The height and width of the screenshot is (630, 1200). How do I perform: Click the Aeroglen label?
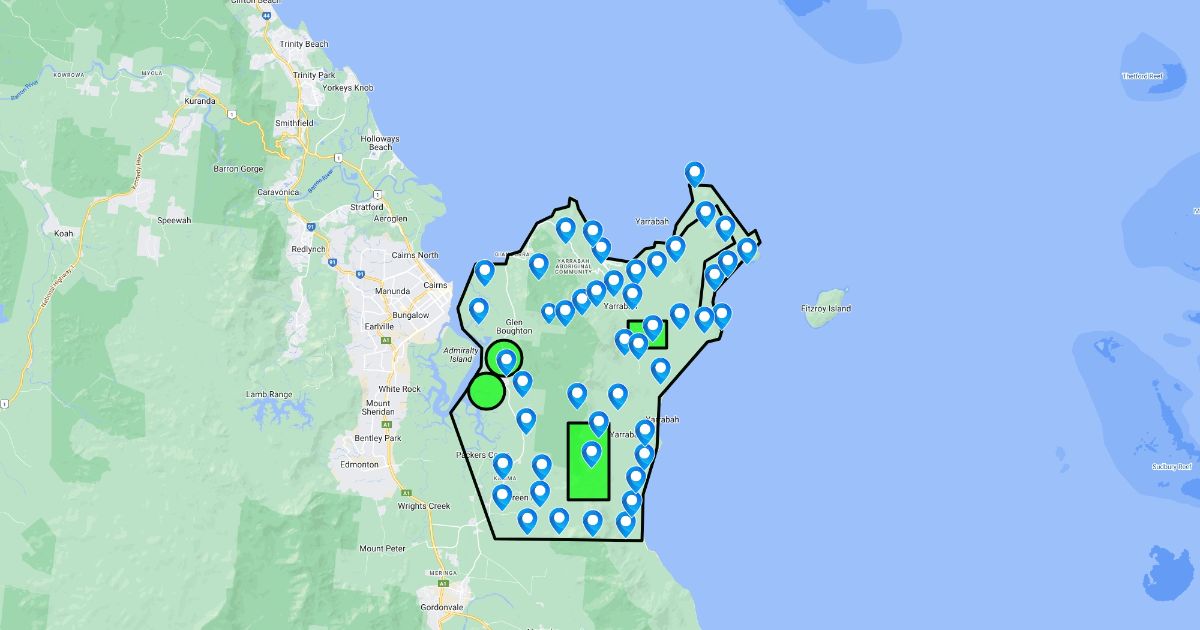(391, 218)
